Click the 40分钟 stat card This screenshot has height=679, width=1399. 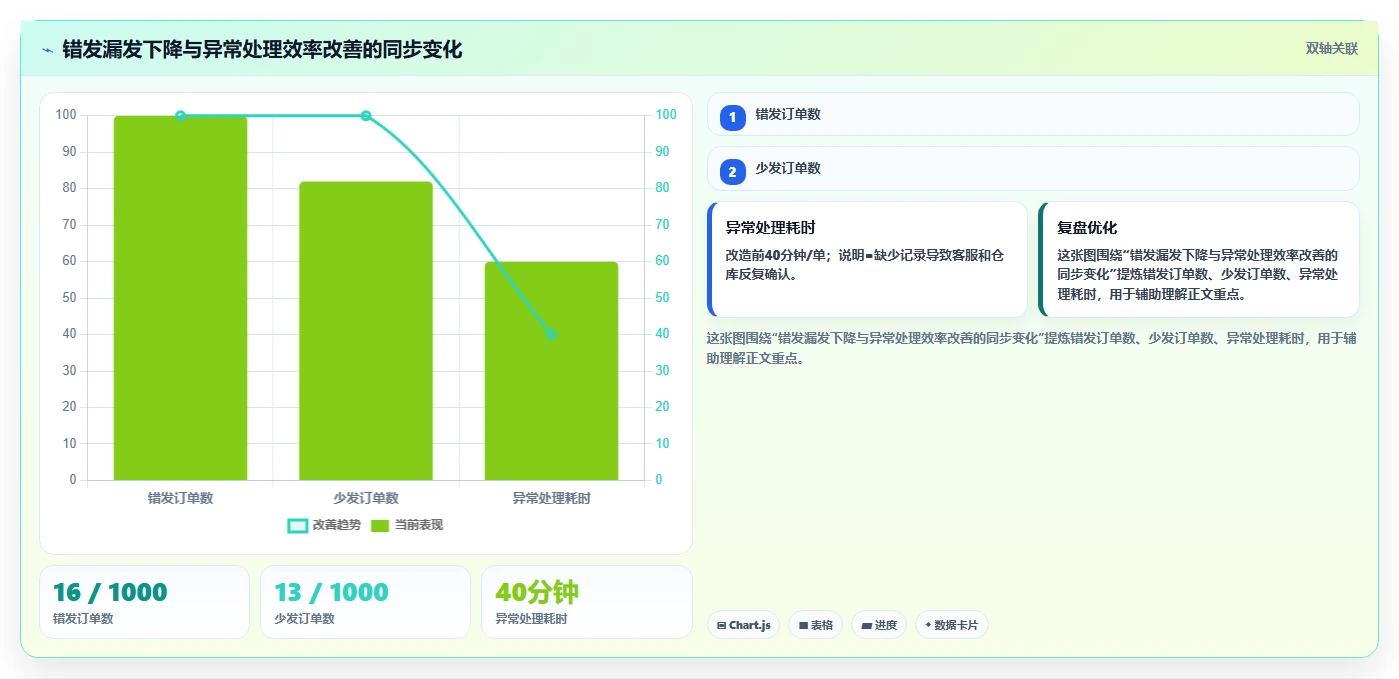586,602
